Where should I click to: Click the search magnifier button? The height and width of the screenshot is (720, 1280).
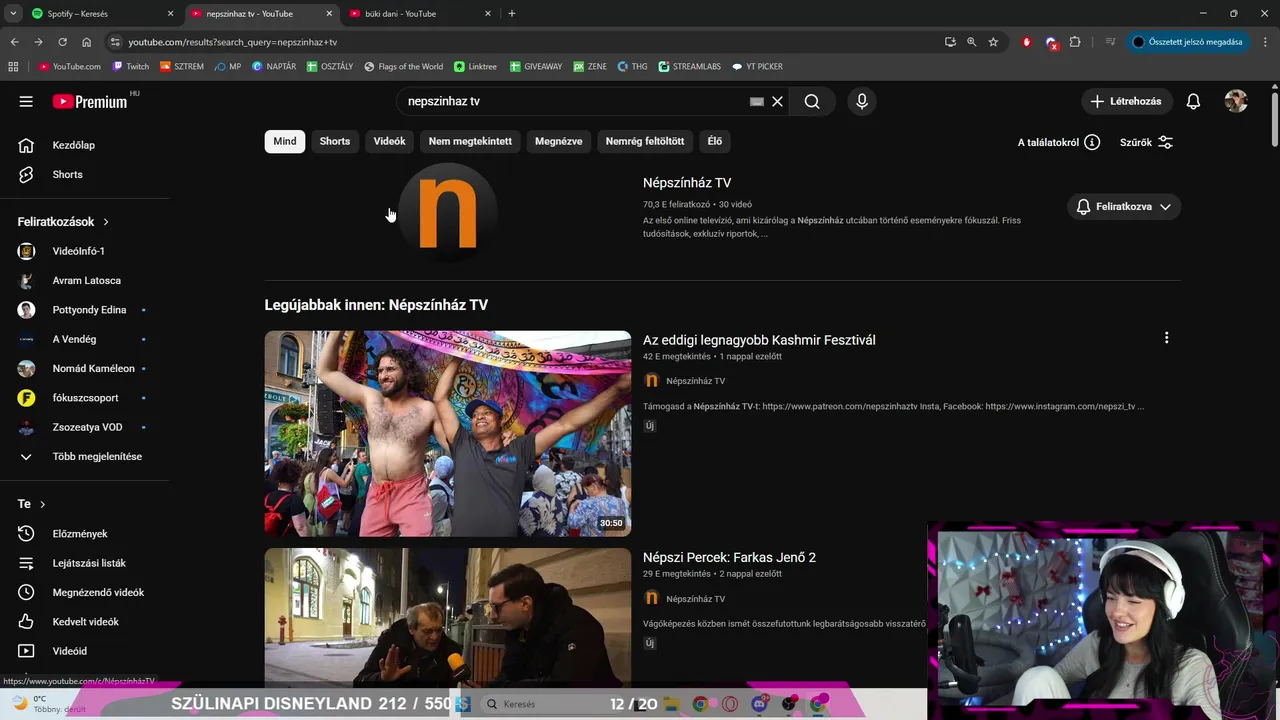(812, 101)
